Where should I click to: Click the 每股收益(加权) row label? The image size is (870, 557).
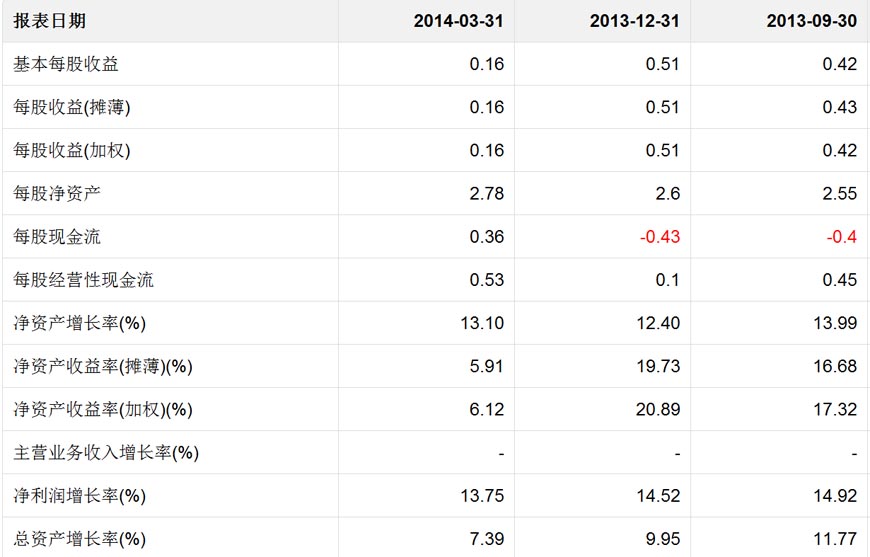click(72, 150)
